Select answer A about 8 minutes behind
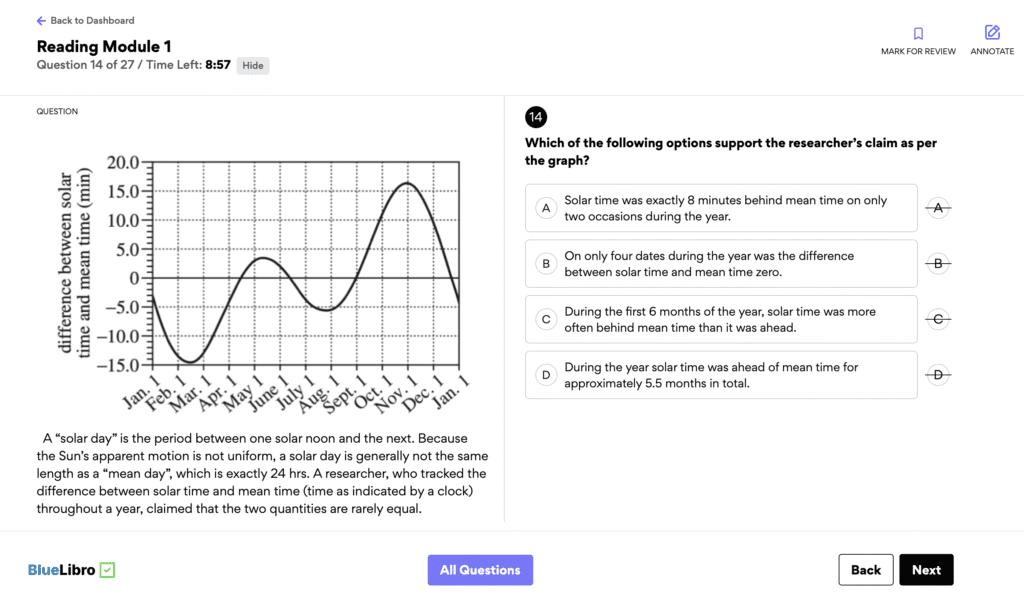The image size is (1024, 599). point(721,208)
